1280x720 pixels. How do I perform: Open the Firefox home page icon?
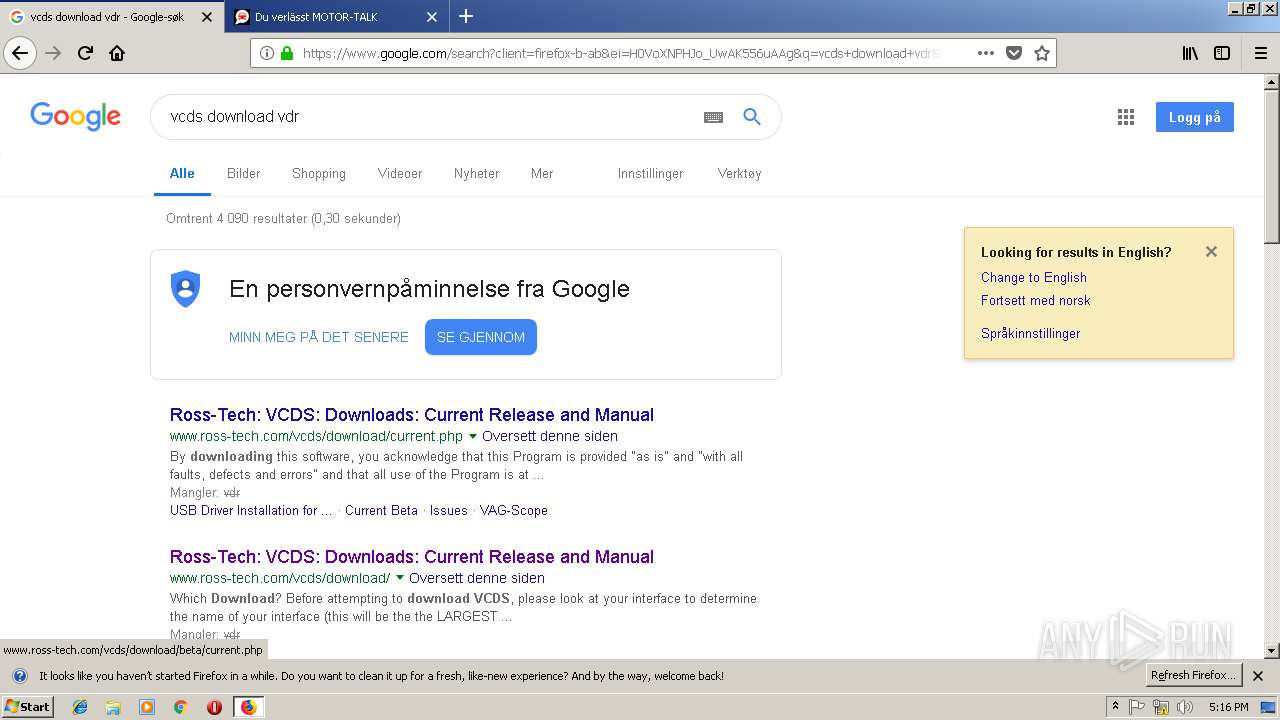tap(117, 53)
